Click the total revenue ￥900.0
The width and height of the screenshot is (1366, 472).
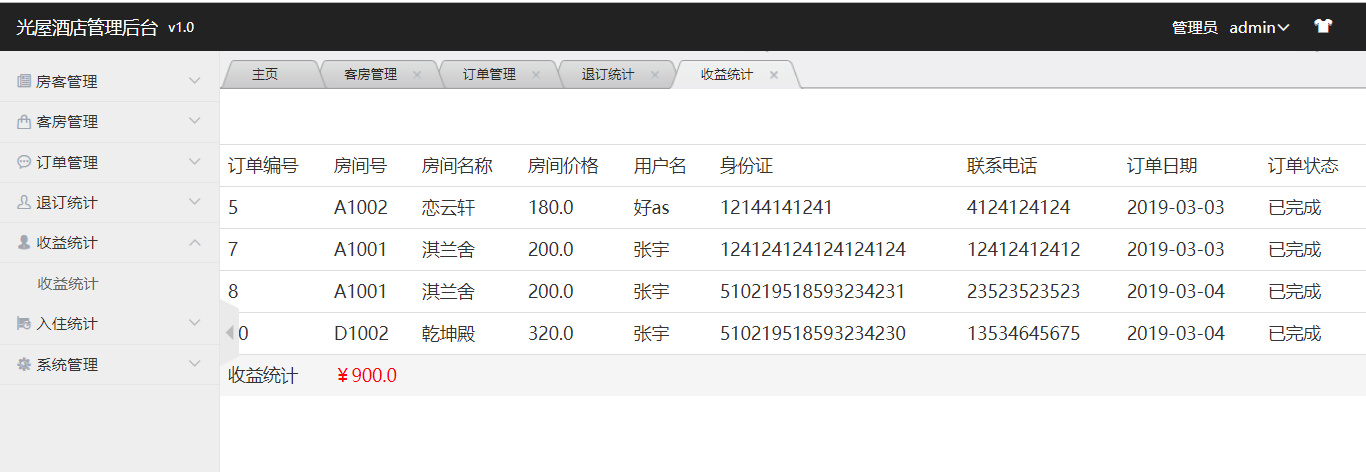(x=366, y=376)
